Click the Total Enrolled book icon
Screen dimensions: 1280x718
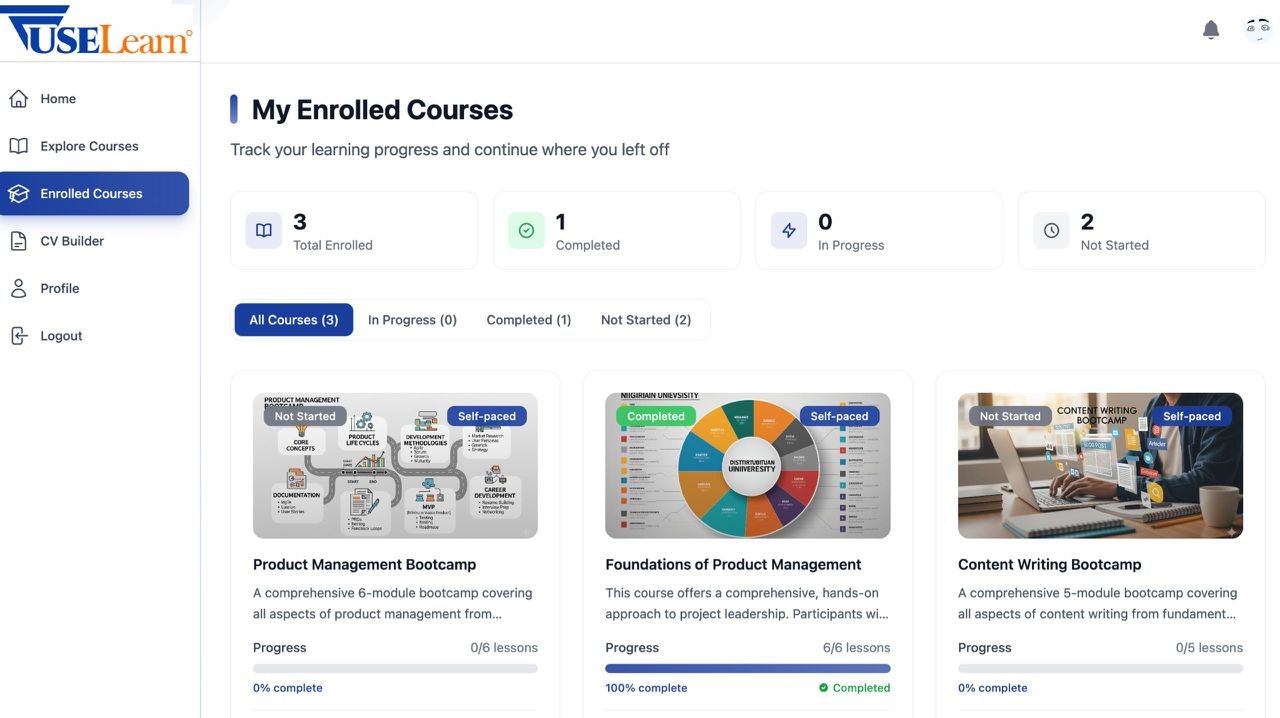[262, 229]
